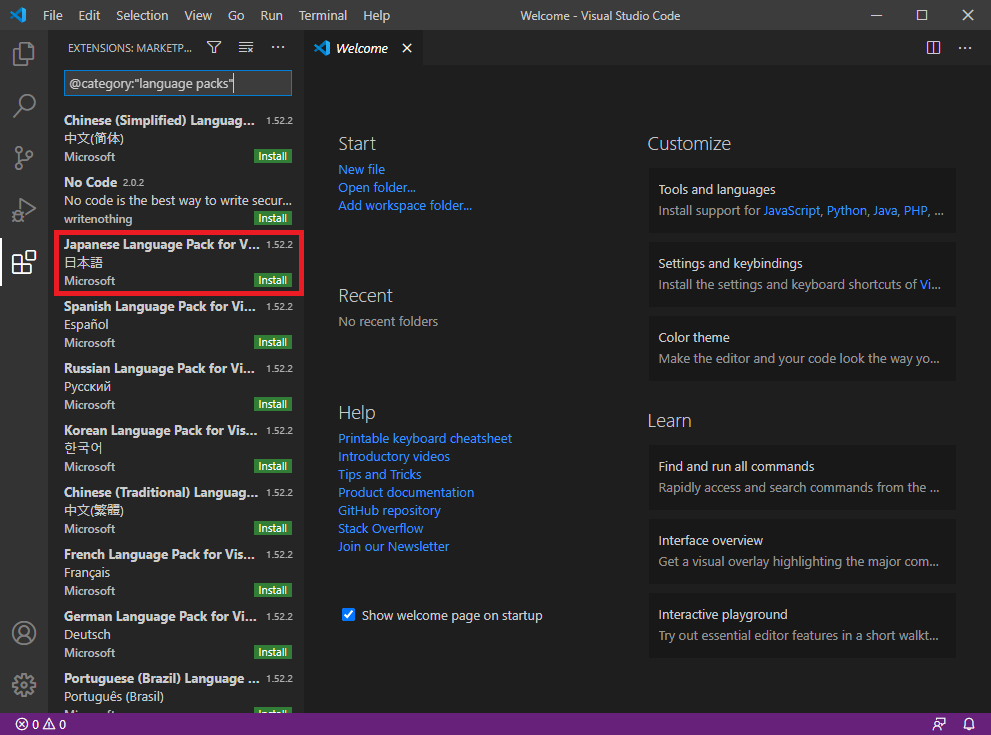Open the Selection menu
Screen dimensions: 991x735
142,15
